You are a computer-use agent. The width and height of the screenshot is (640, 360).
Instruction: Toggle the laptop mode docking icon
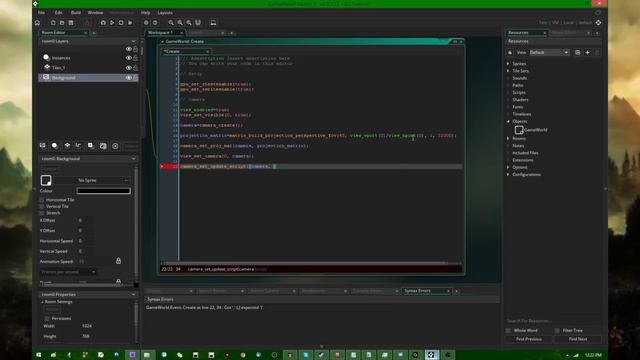(213, 23)
